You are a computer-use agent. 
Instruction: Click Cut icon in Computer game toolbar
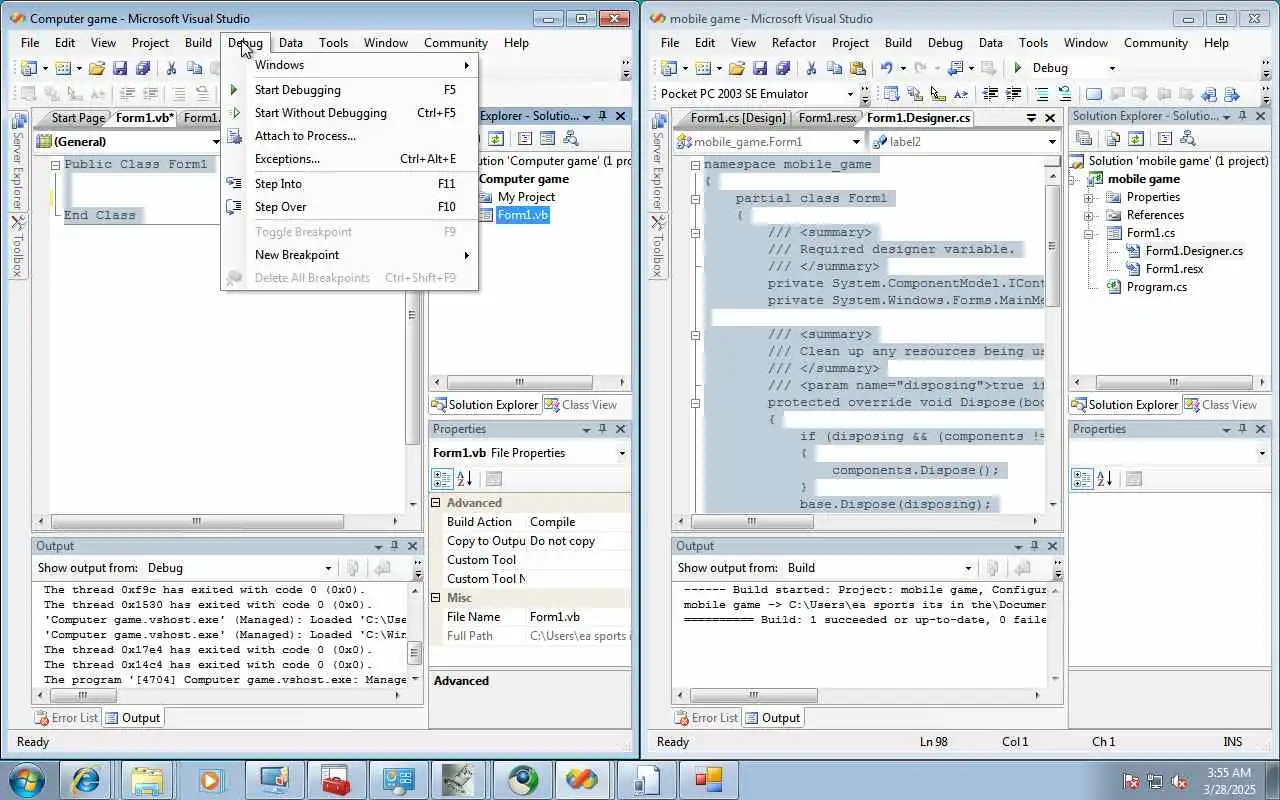click(171, 68)
